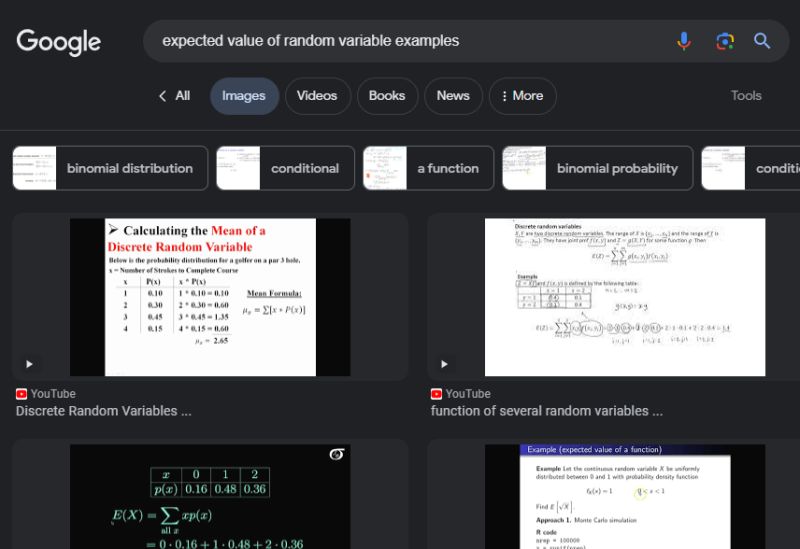Open the E(X) probability table thumbnail
Screen dimensions: 800x549
[x=210, y=496]
